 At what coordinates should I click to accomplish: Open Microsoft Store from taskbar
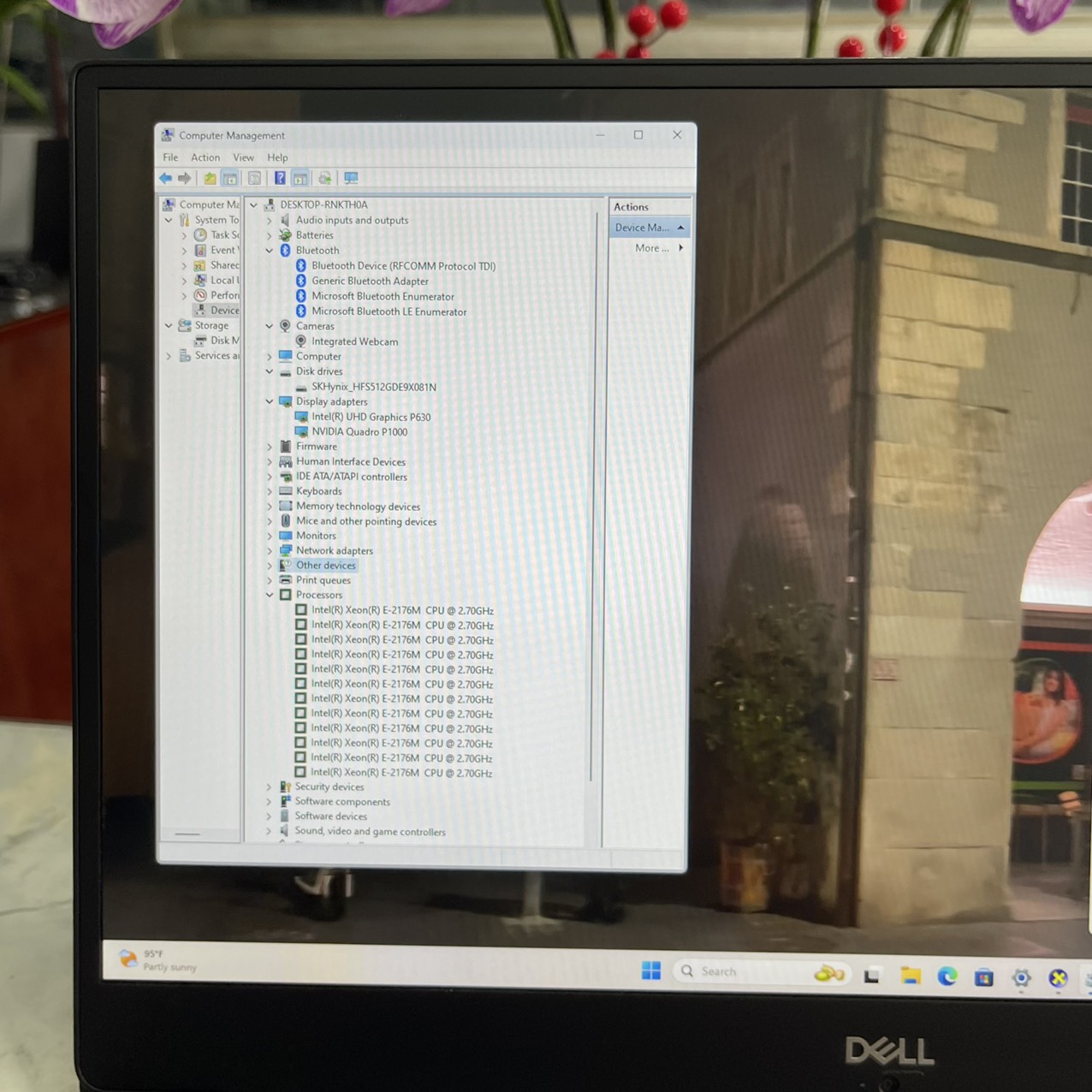click(984, 977)
